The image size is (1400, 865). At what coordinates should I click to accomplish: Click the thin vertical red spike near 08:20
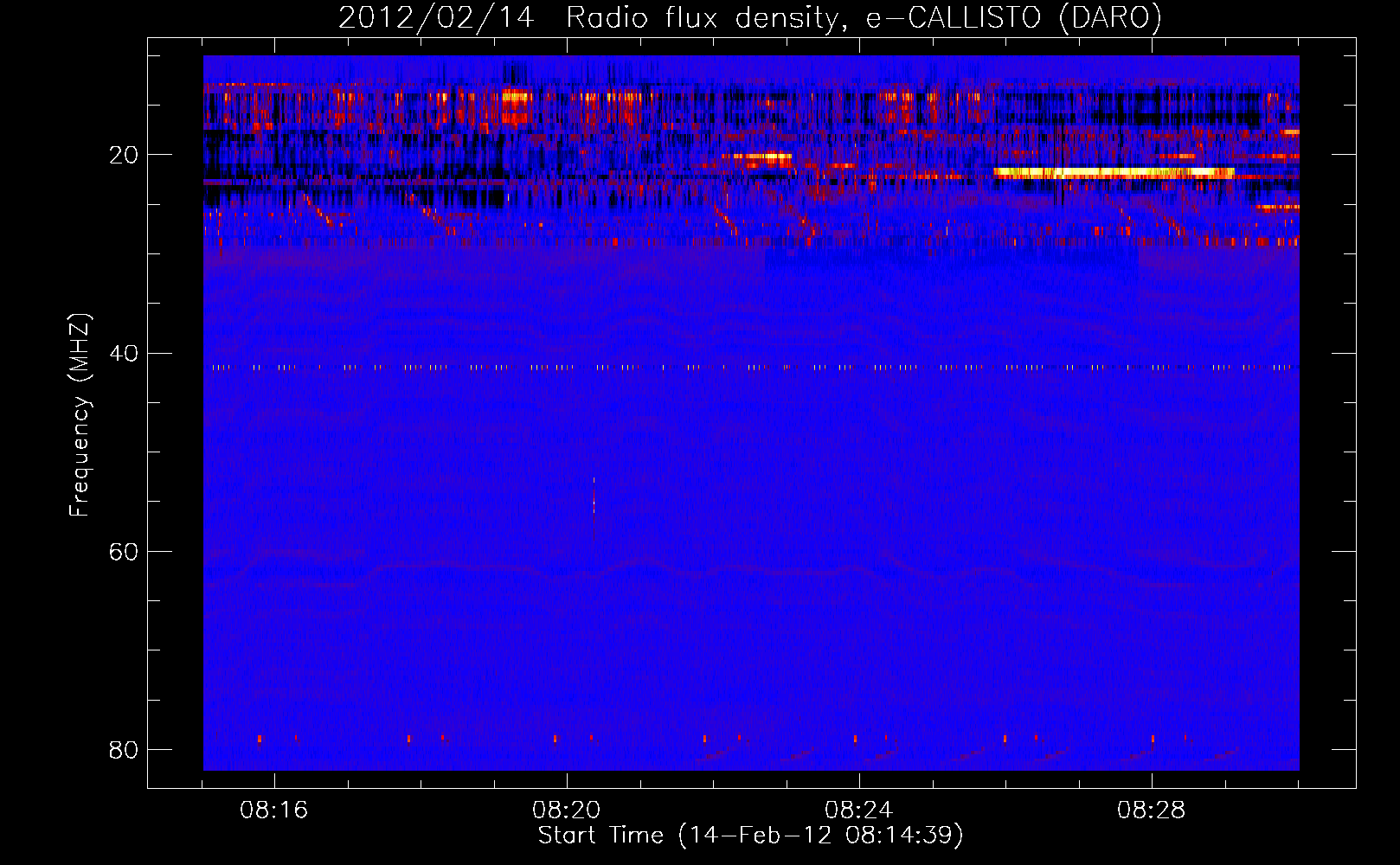pos(594,509)
